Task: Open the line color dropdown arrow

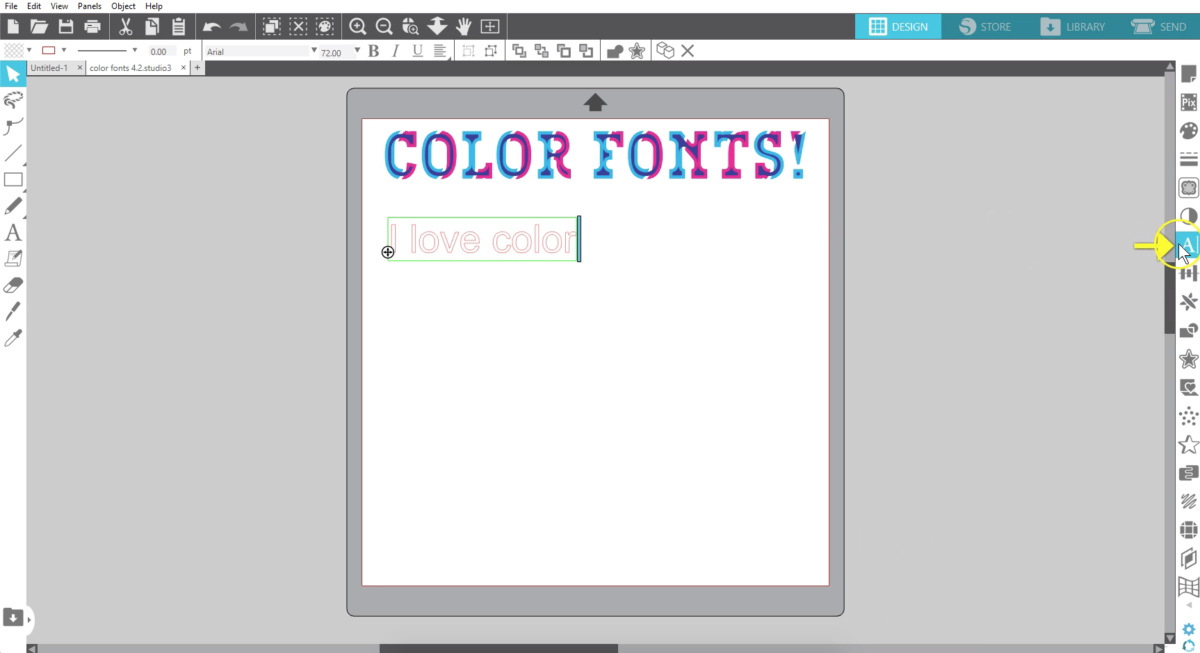Action: (64, 50)
